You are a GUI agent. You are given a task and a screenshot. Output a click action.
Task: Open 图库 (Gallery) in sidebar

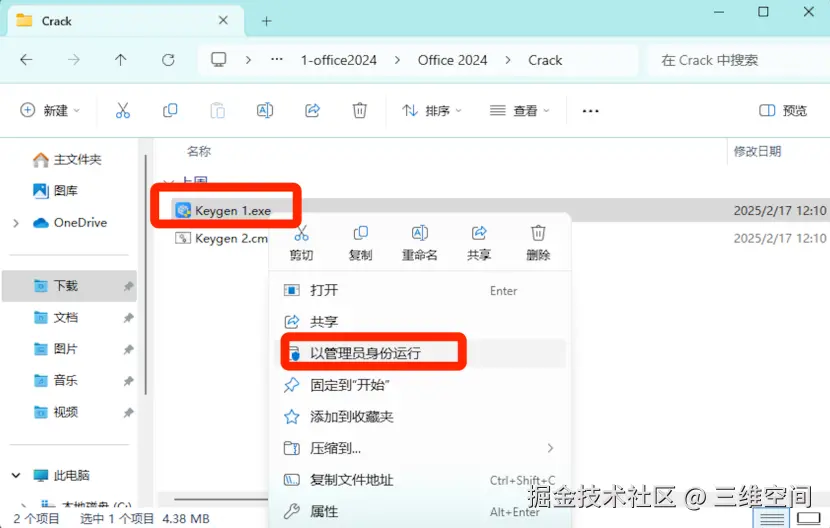[56, 191]
